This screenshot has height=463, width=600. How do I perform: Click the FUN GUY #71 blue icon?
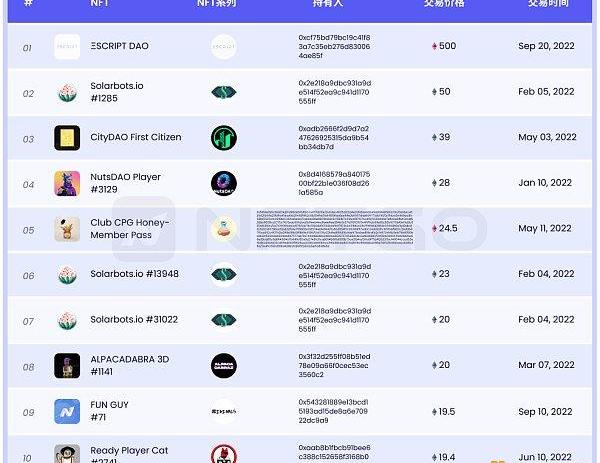point(67,411)
